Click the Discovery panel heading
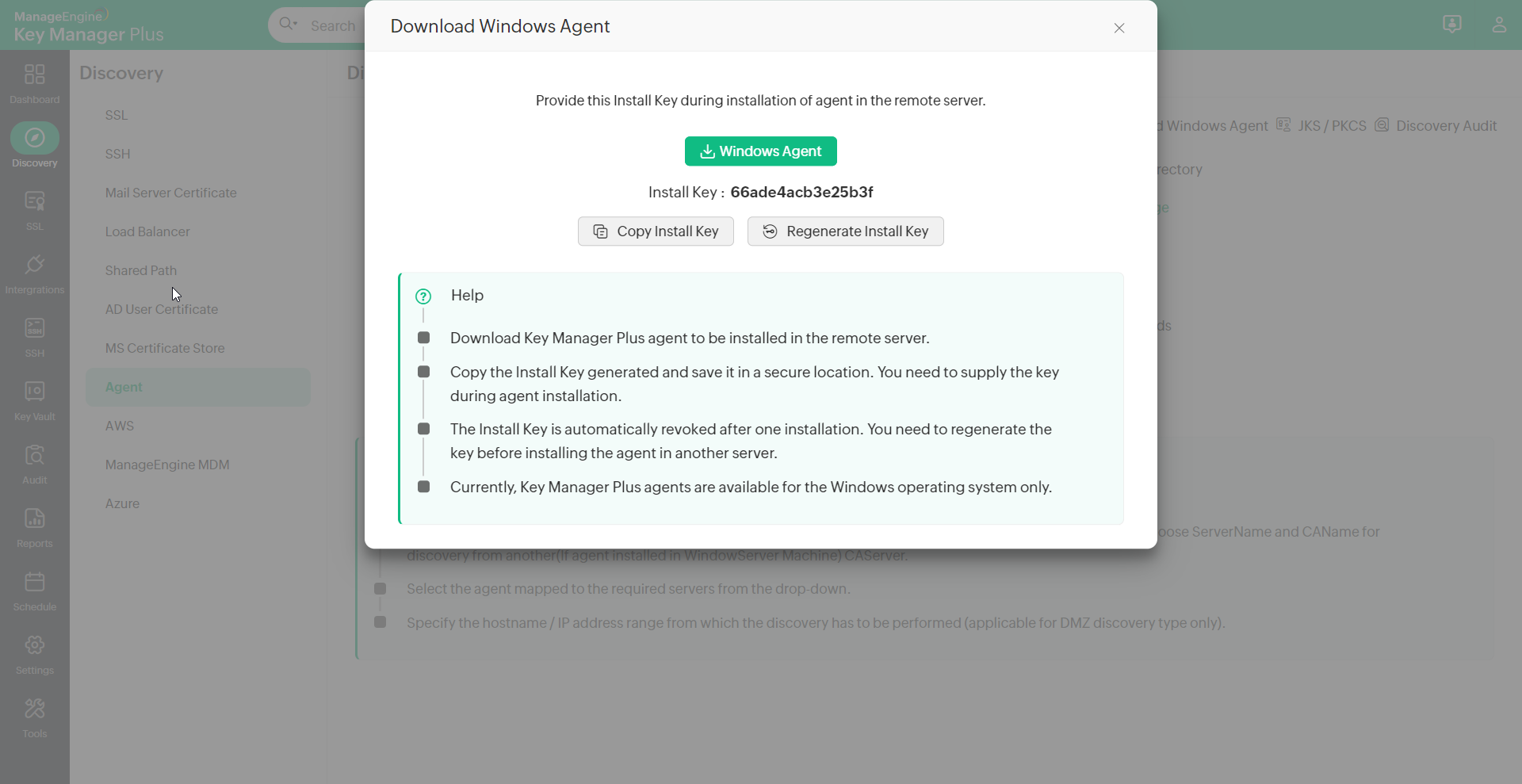Viewport: 1522px width, 784px height. coord(121,73)
